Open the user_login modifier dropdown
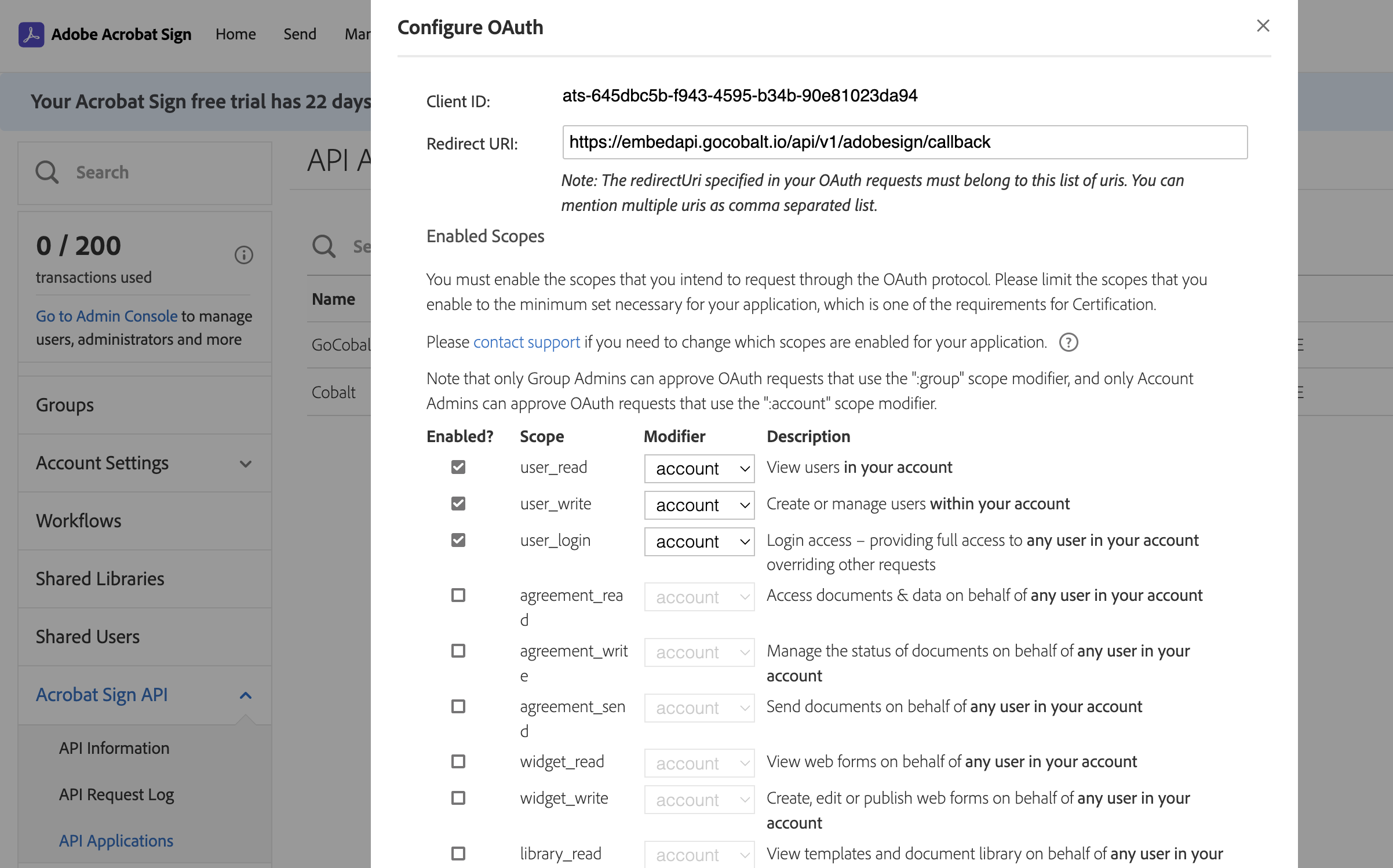This screenshot has width=1393, height=868. 699,541
